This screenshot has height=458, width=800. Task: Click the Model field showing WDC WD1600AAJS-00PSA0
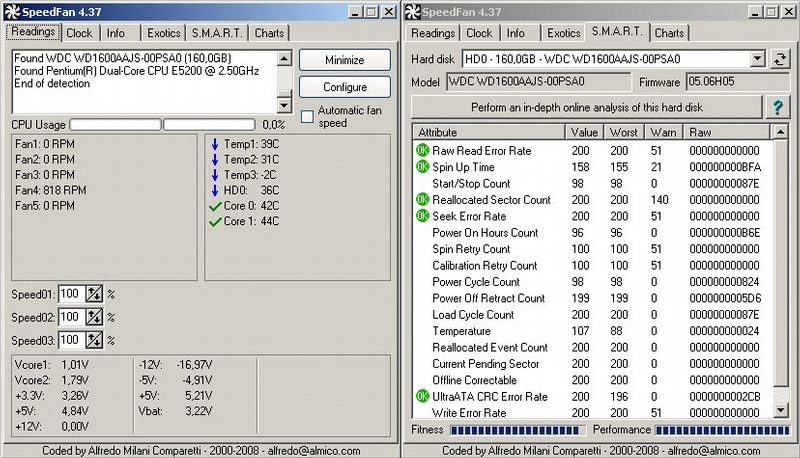click(x=539, y=82)
